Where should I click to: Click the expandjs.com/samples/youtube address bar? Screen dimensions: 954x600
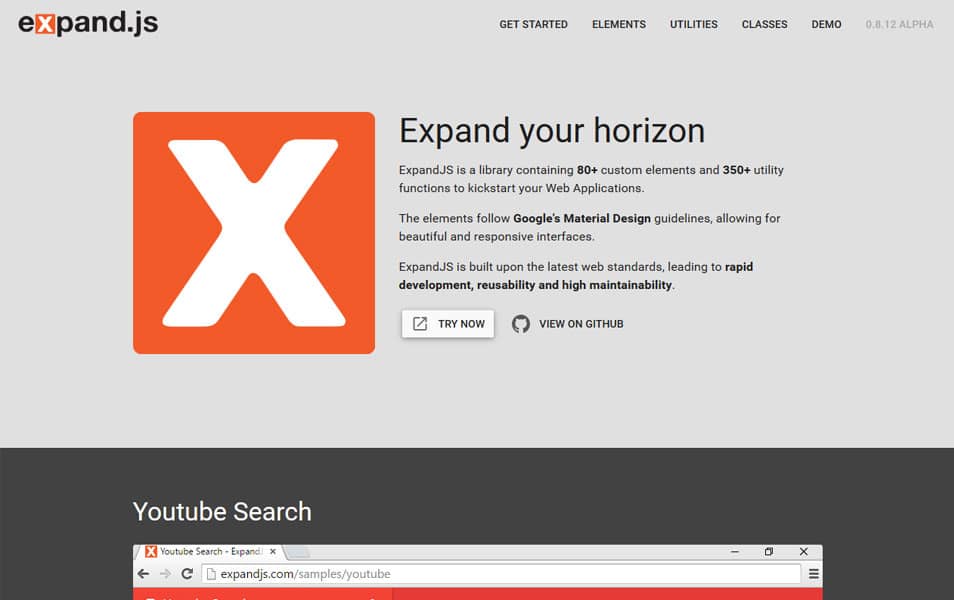point(501,574)
